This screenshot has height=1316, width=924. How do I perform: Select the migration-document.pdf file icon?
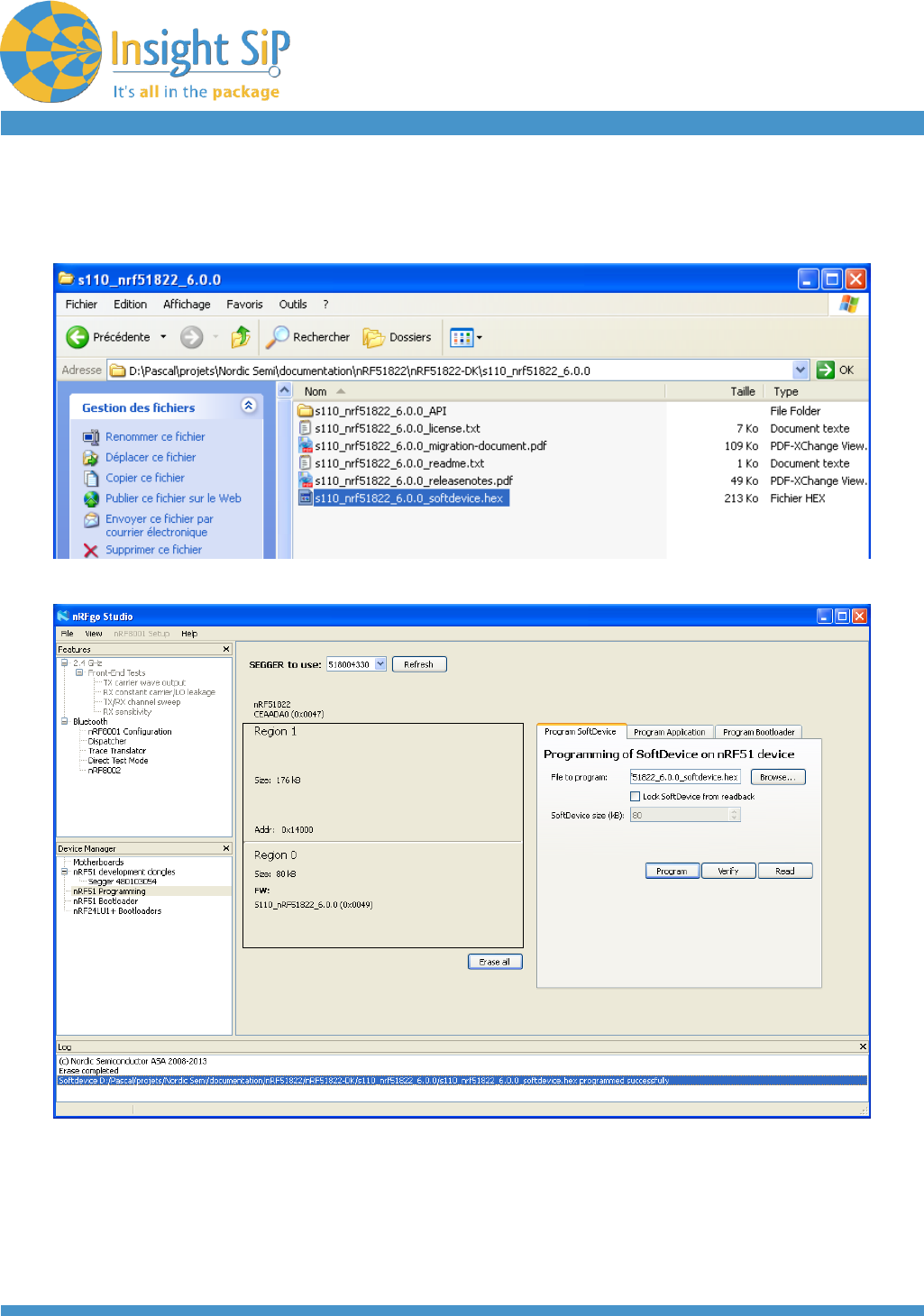point(306,446)
